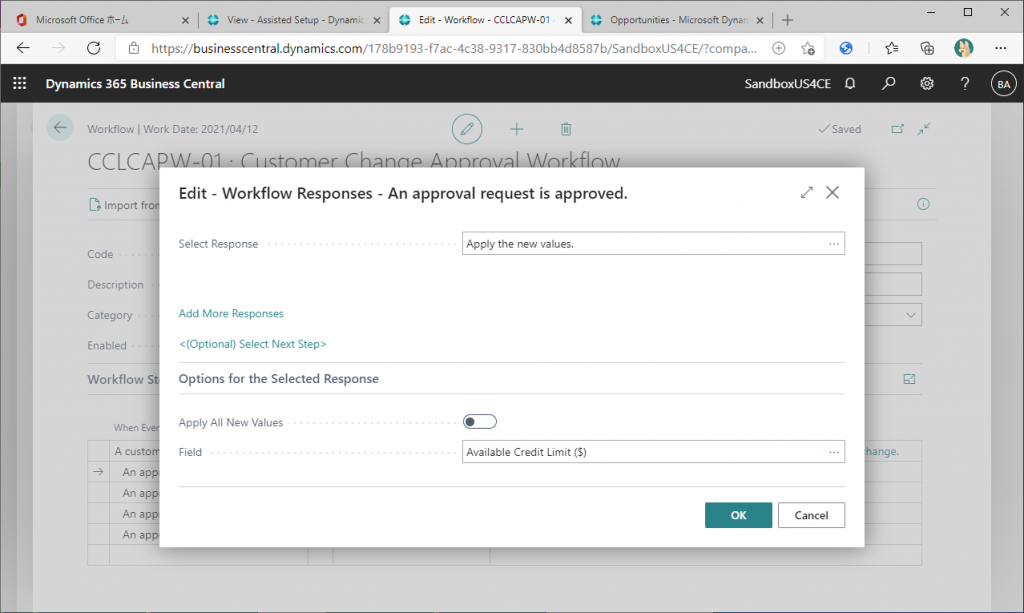Open browser Favorites list

[x=891, y=48]
